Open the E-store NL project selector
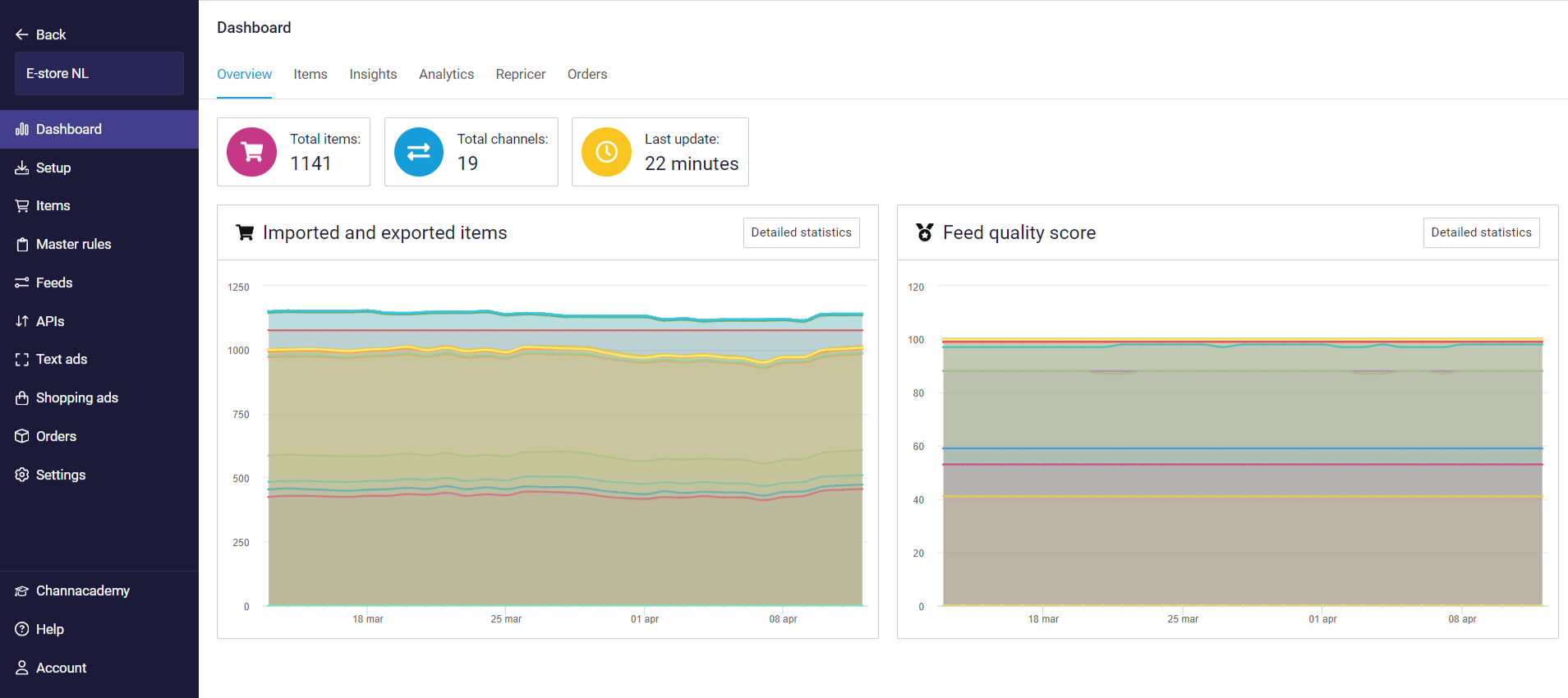Screen dimensions: 1568x698 pos(99,74)
